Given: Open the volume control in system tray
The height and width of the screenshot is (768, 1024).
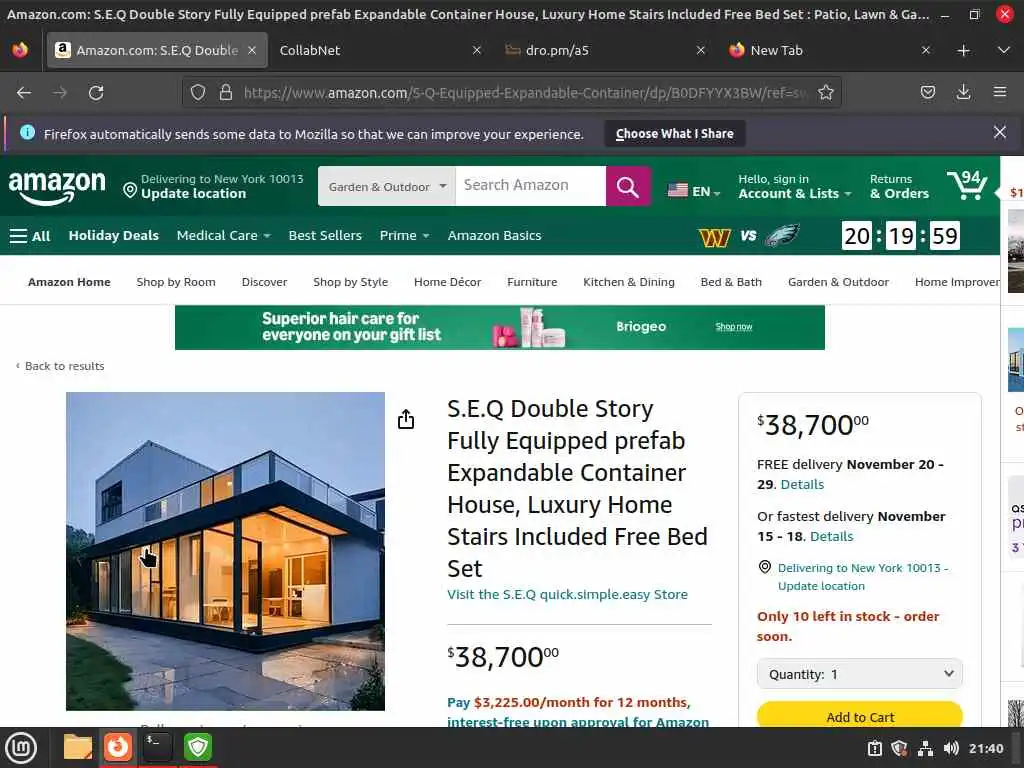Looking at the screenshot, I should pos(951,748).
